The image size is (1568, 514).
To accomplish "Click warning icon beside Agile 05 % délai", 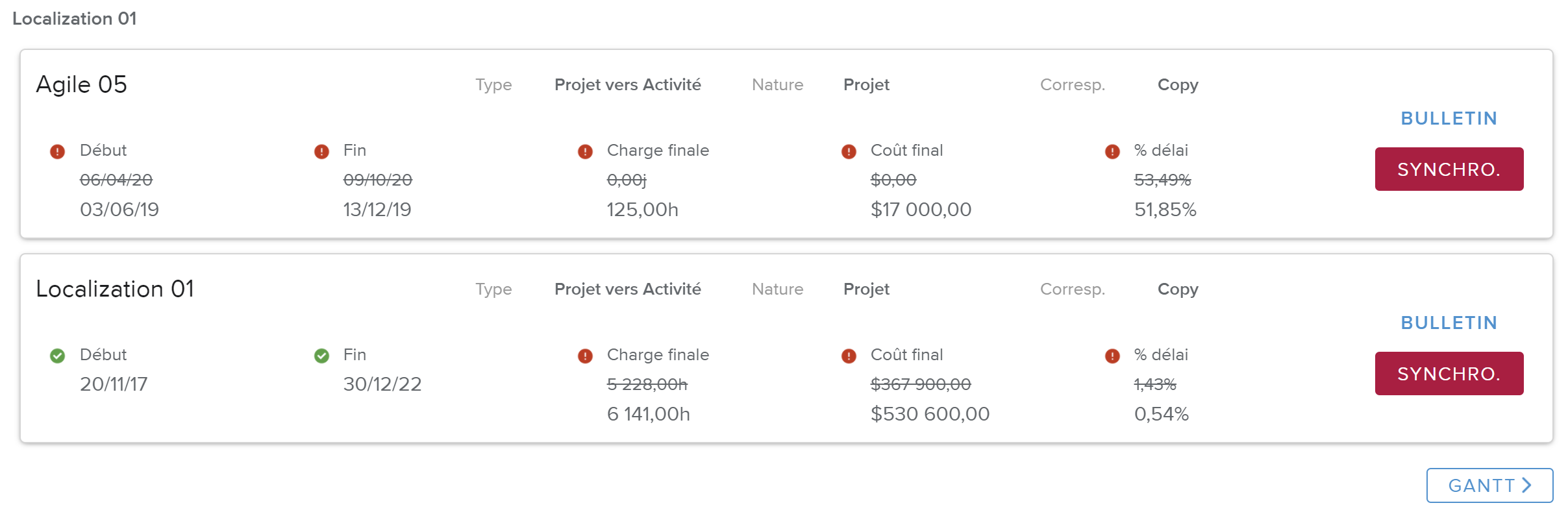I will 1112,152.
